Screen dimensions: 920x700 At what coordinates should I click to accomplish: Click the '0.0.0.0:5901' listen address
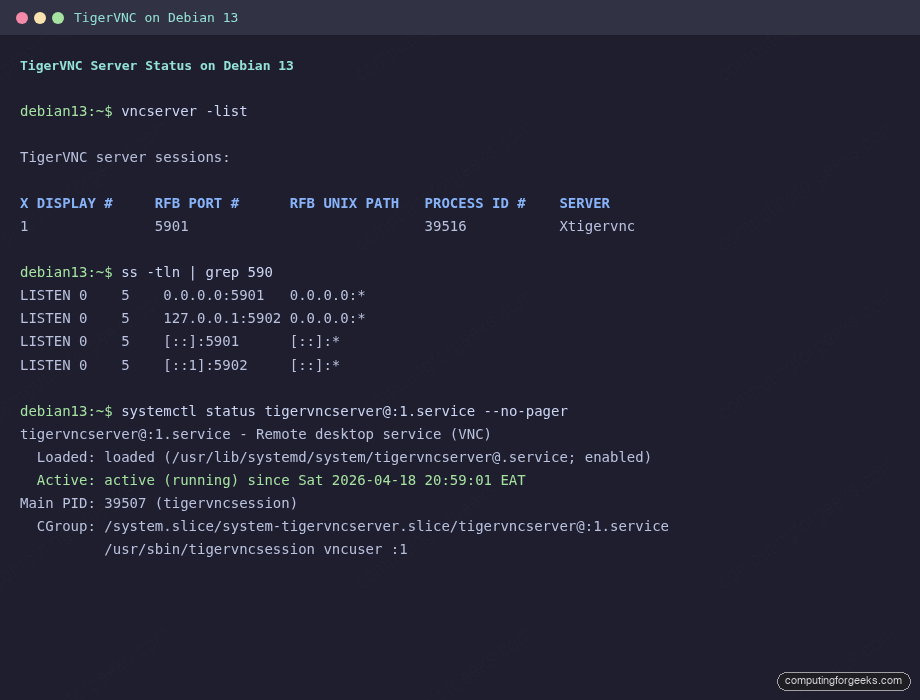coord(214,296)
